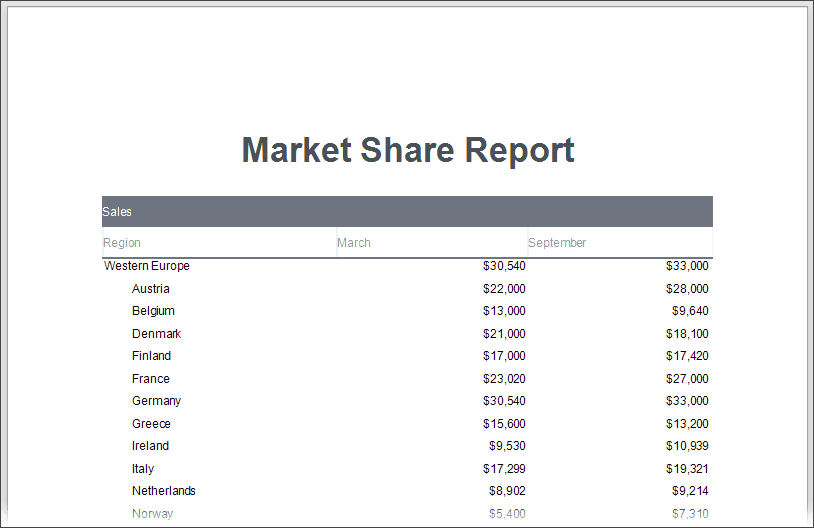The height and width of the screenshot is (528, 814).
Task: Click Ireland's September value $10,939
Action: (687, 446)
